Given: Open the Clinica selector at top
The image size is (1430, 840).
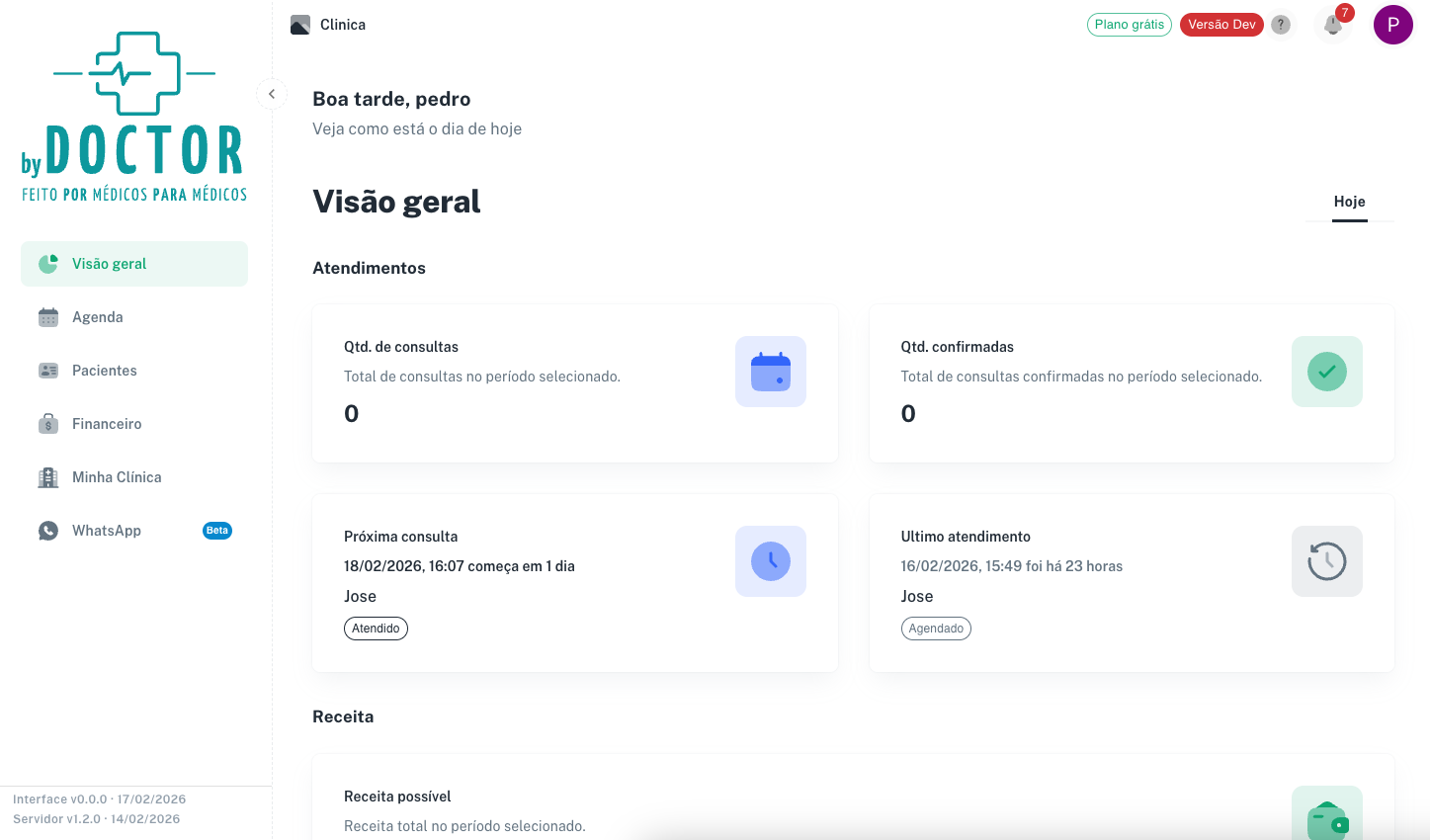Looking at the screenshot, I should pos(329,25).
